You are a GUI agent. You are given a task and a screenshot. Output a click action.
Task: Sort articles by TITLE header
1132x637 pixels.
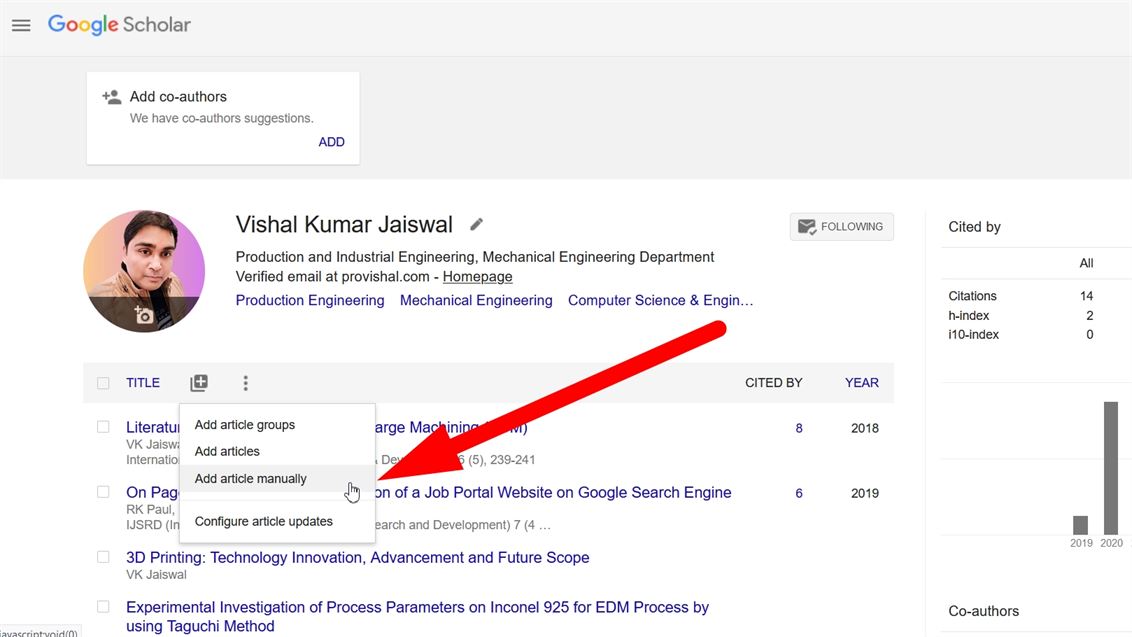[x=143, y=383]
